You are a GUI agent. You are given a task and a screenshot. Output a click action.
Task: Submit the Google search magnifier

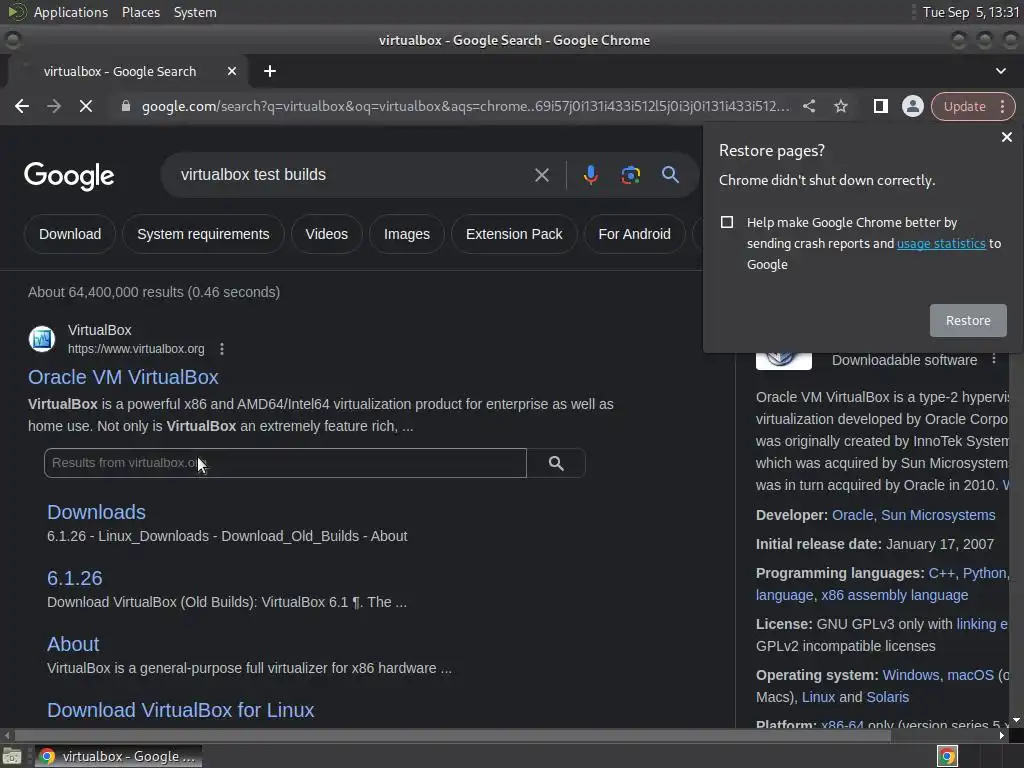click(x=670, y=174)
